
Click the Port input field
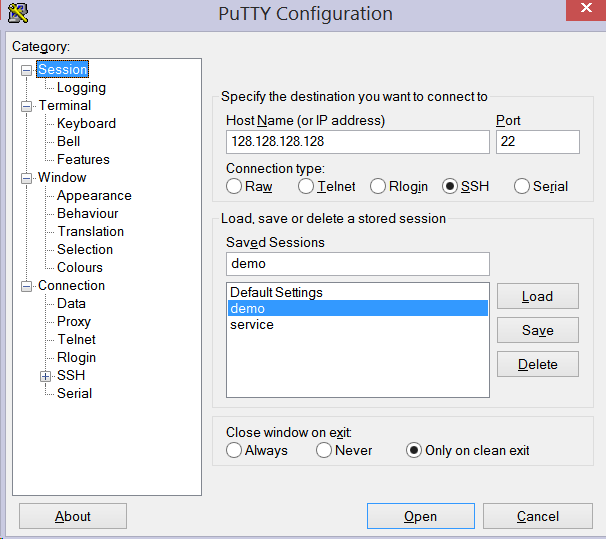[538, 142]
